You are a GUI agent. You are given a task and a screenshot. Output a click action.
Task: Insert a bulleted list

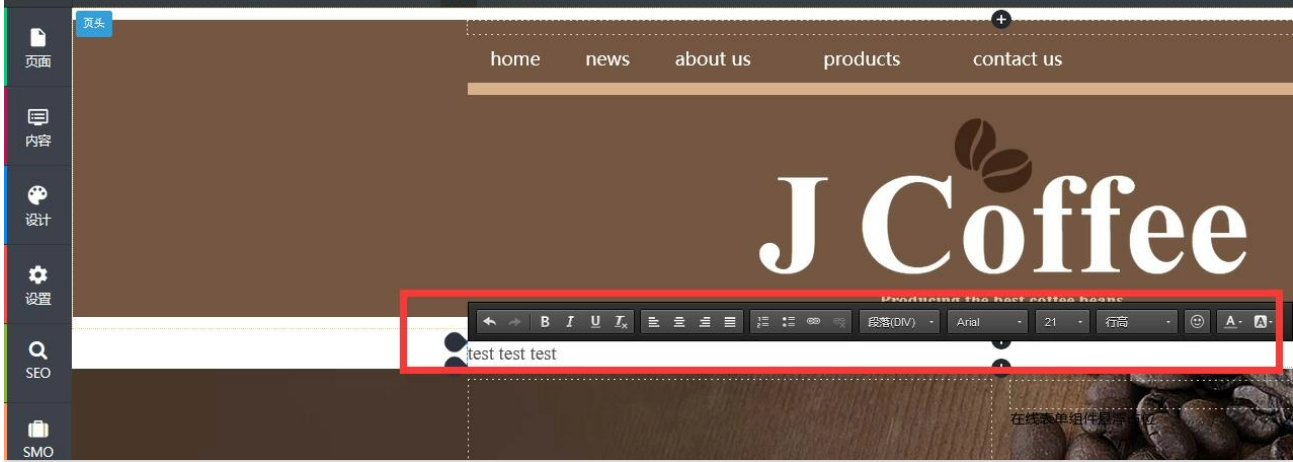click(x=788, y=322)
